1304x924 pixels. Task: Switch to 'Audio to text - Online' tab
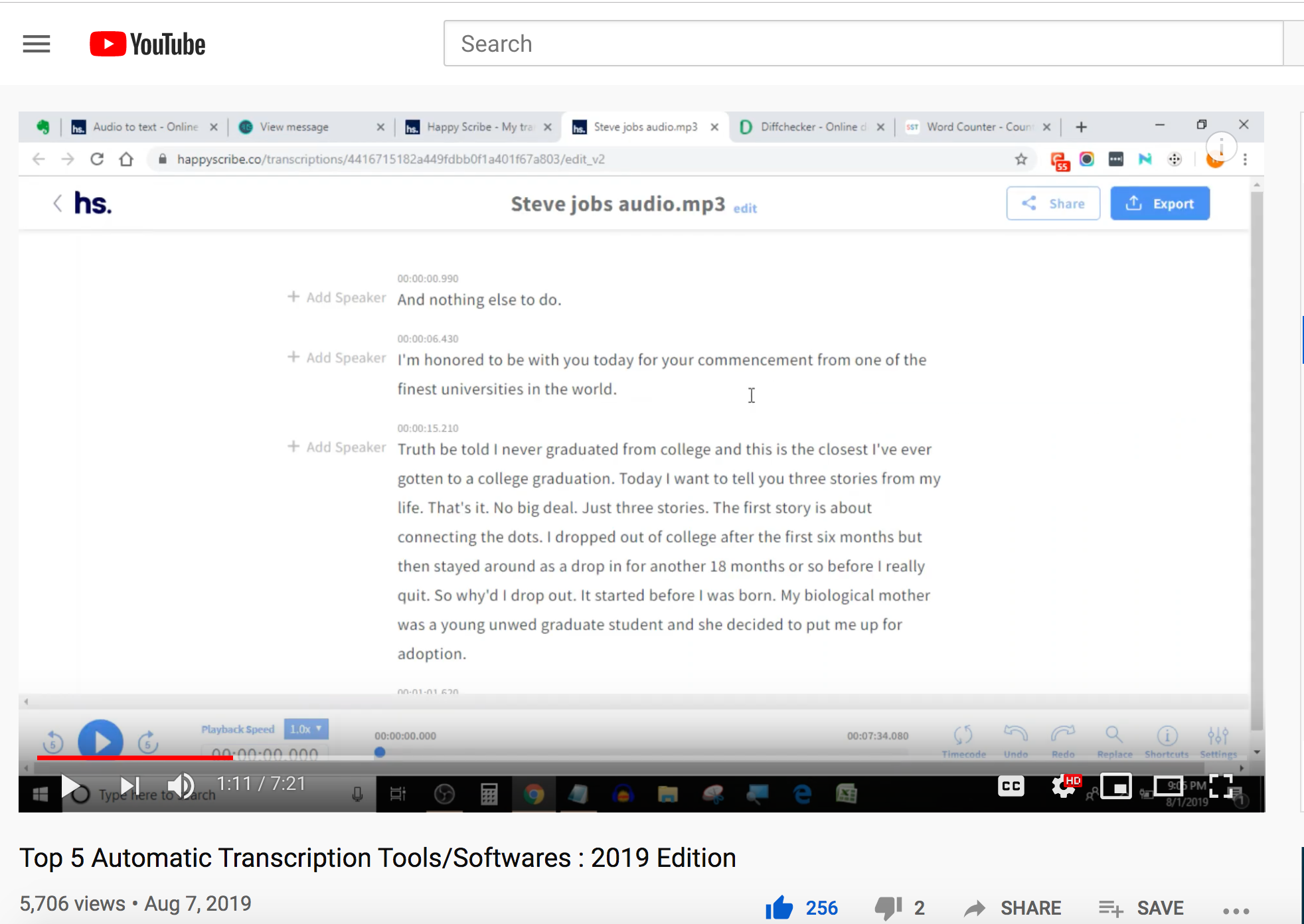[145, 127]
